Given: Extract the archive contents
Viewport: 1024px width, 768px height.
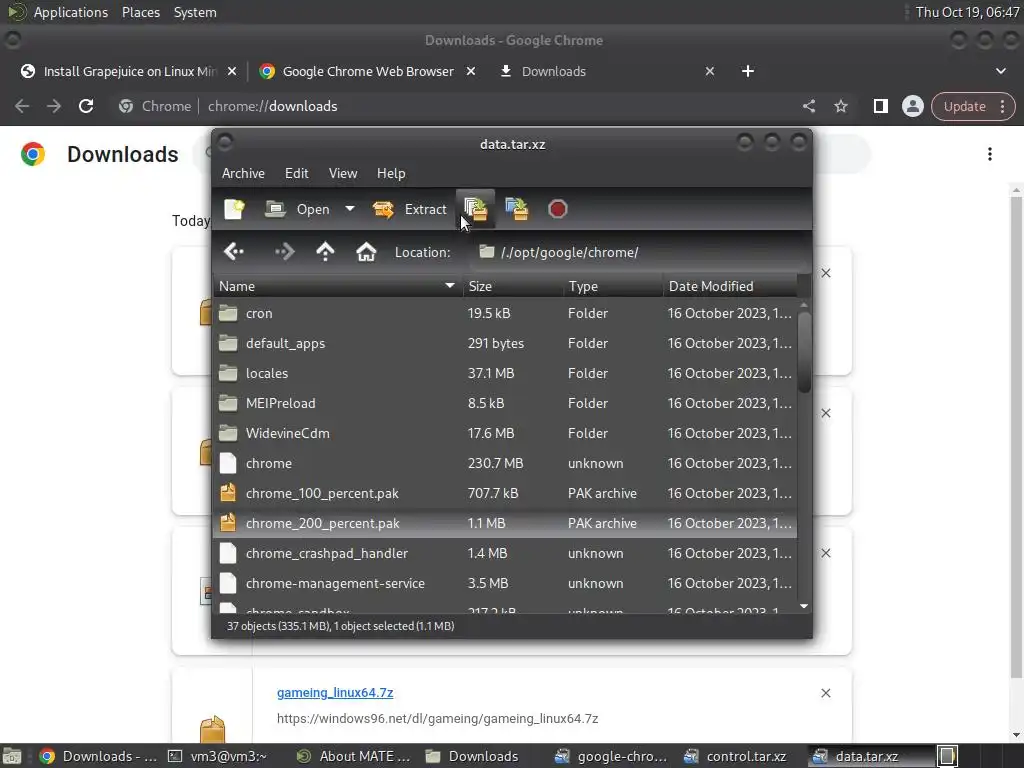Looking at the screenshot, I should pyautogui.click(x=409, y=209).
